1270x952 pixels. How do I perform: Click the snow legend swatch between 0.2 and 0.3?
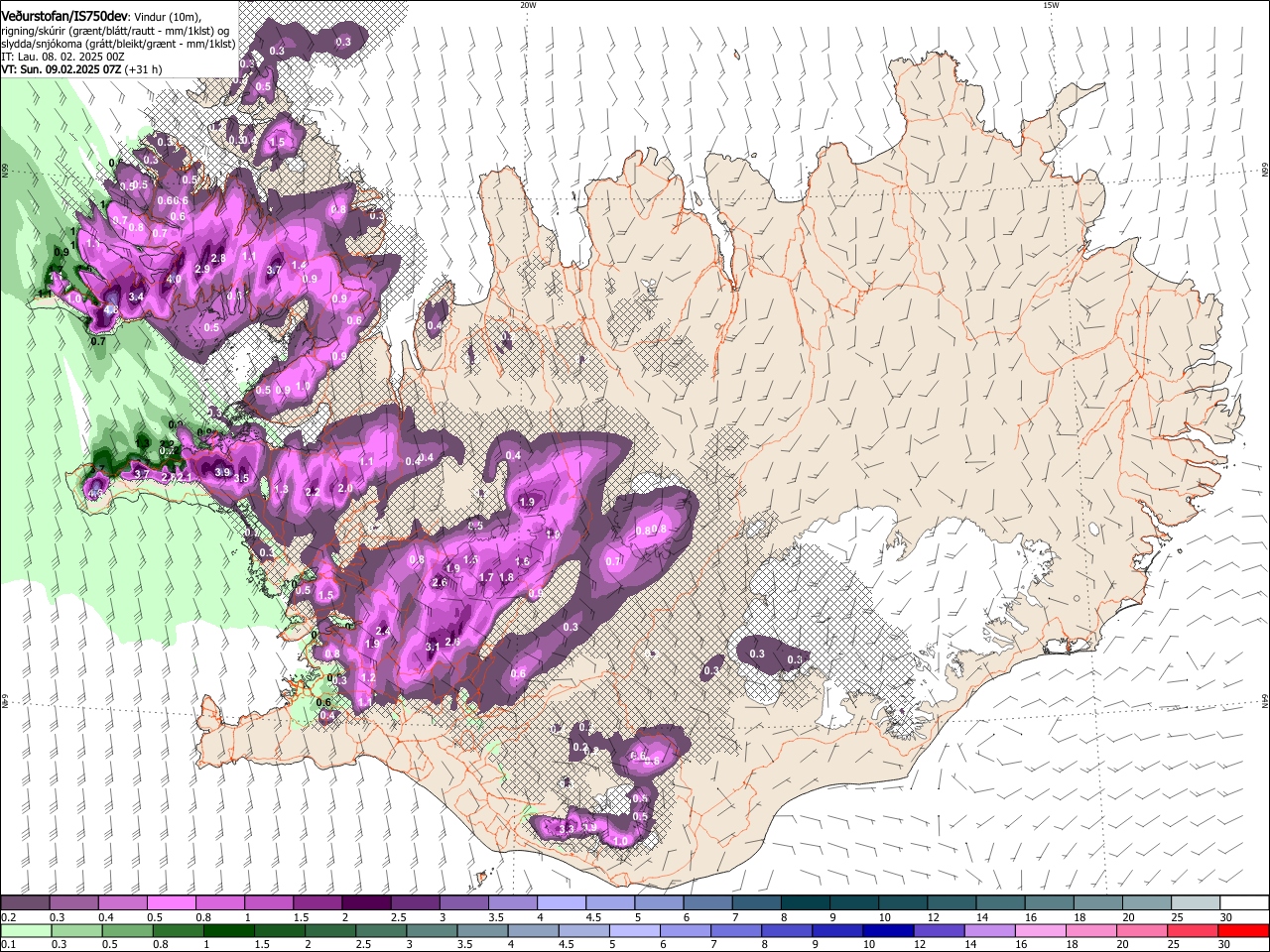[x=26, y=903]
